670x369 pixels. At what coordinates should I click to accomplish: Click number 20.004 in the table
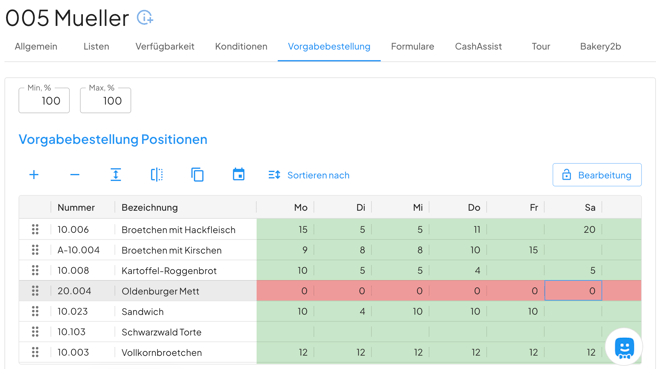coord(74,291)
